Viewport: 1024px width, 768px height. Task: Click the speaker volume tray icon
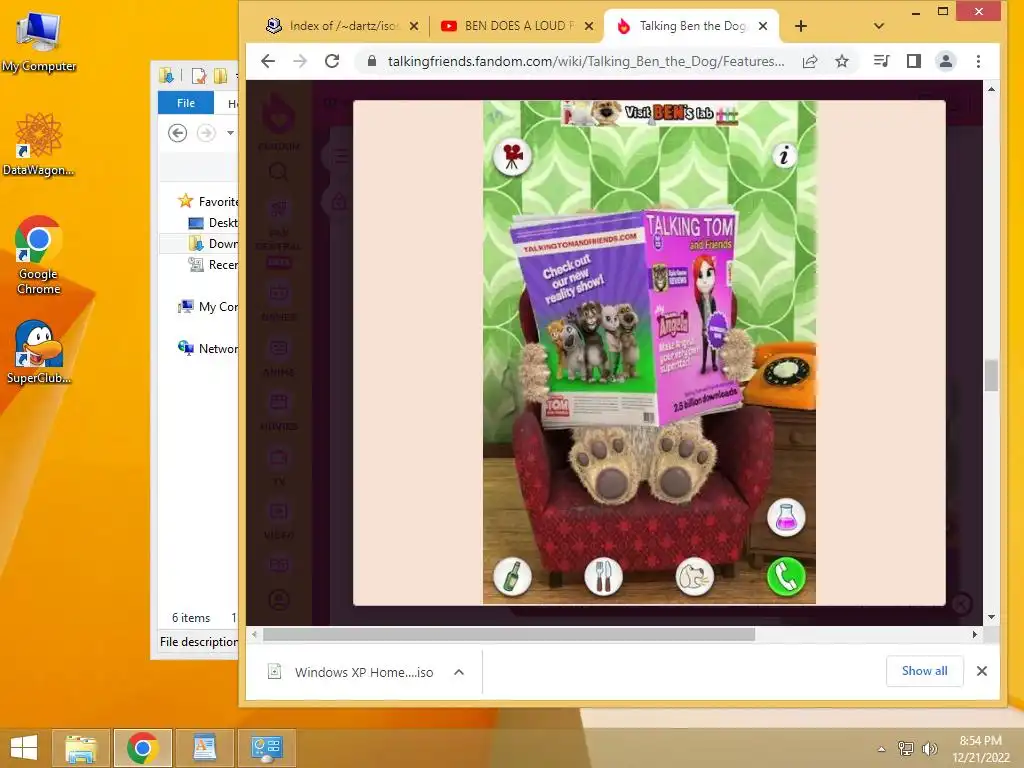coord(929,749)
